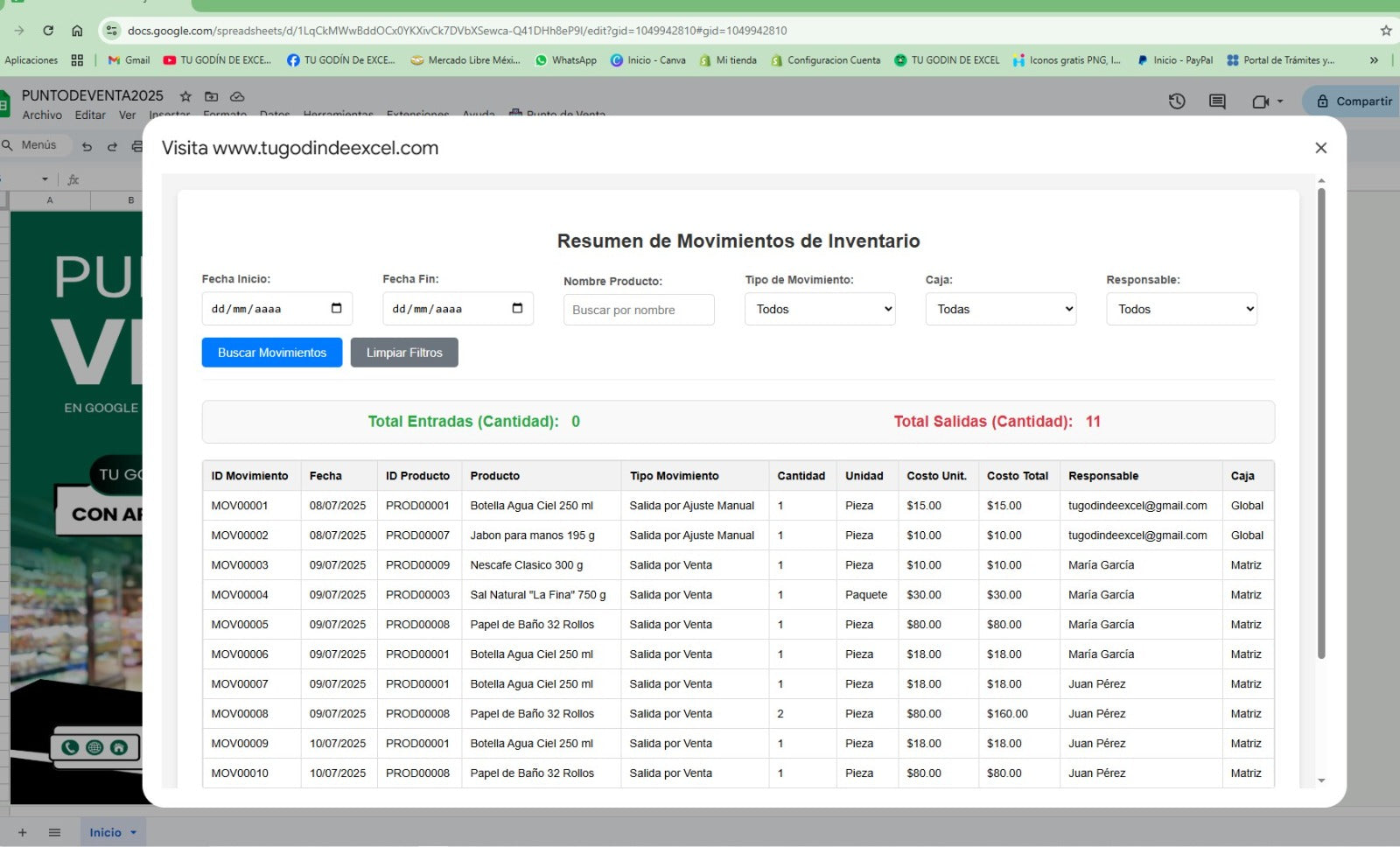Open the Ver menu
Image resolution: width=1400 pixels, height=847 pixels.
[x=127, y=115]
